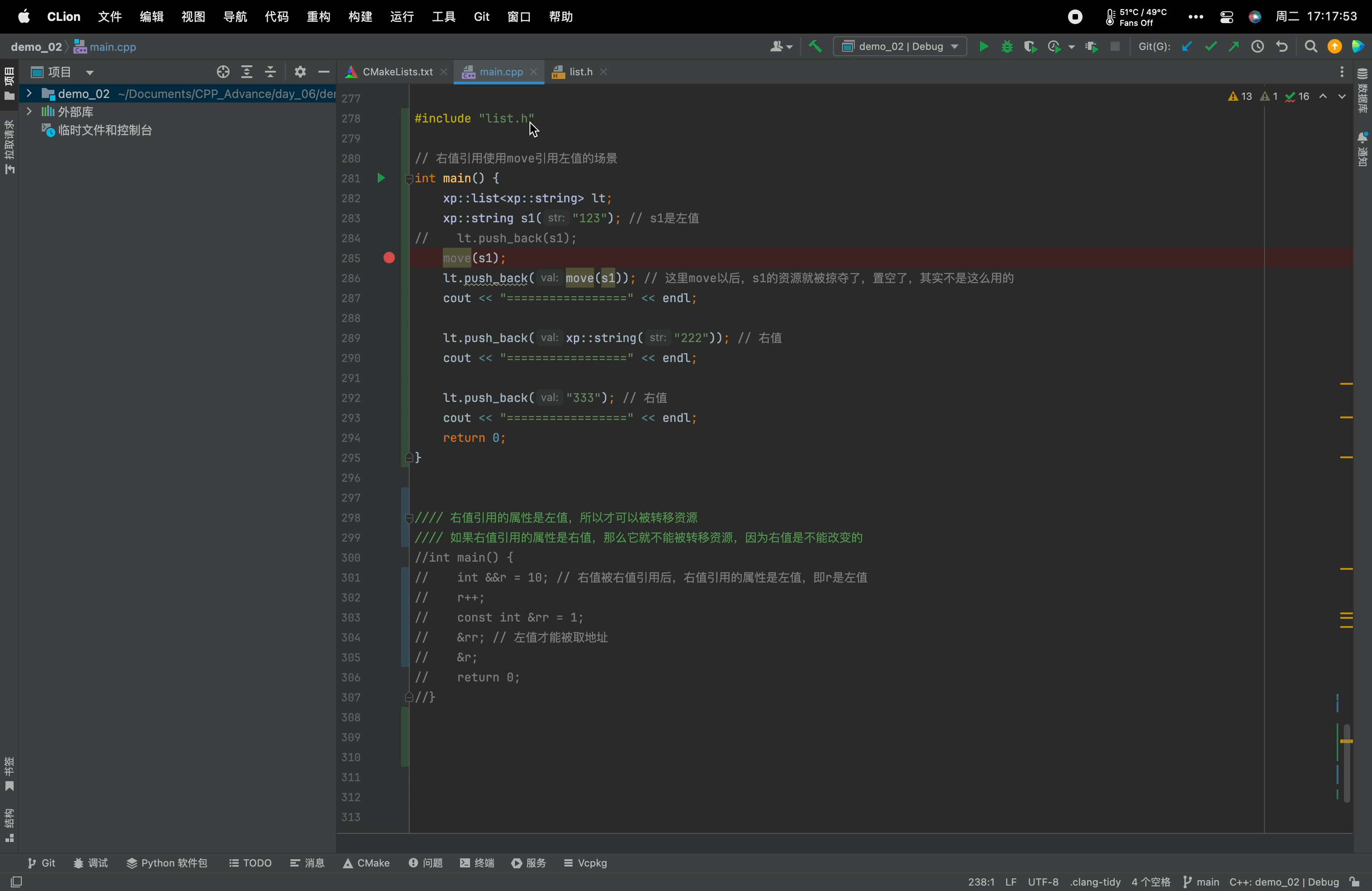The image size is (1372, 891).
Task: Open project panel settings gear
Action: coord(300,72)
